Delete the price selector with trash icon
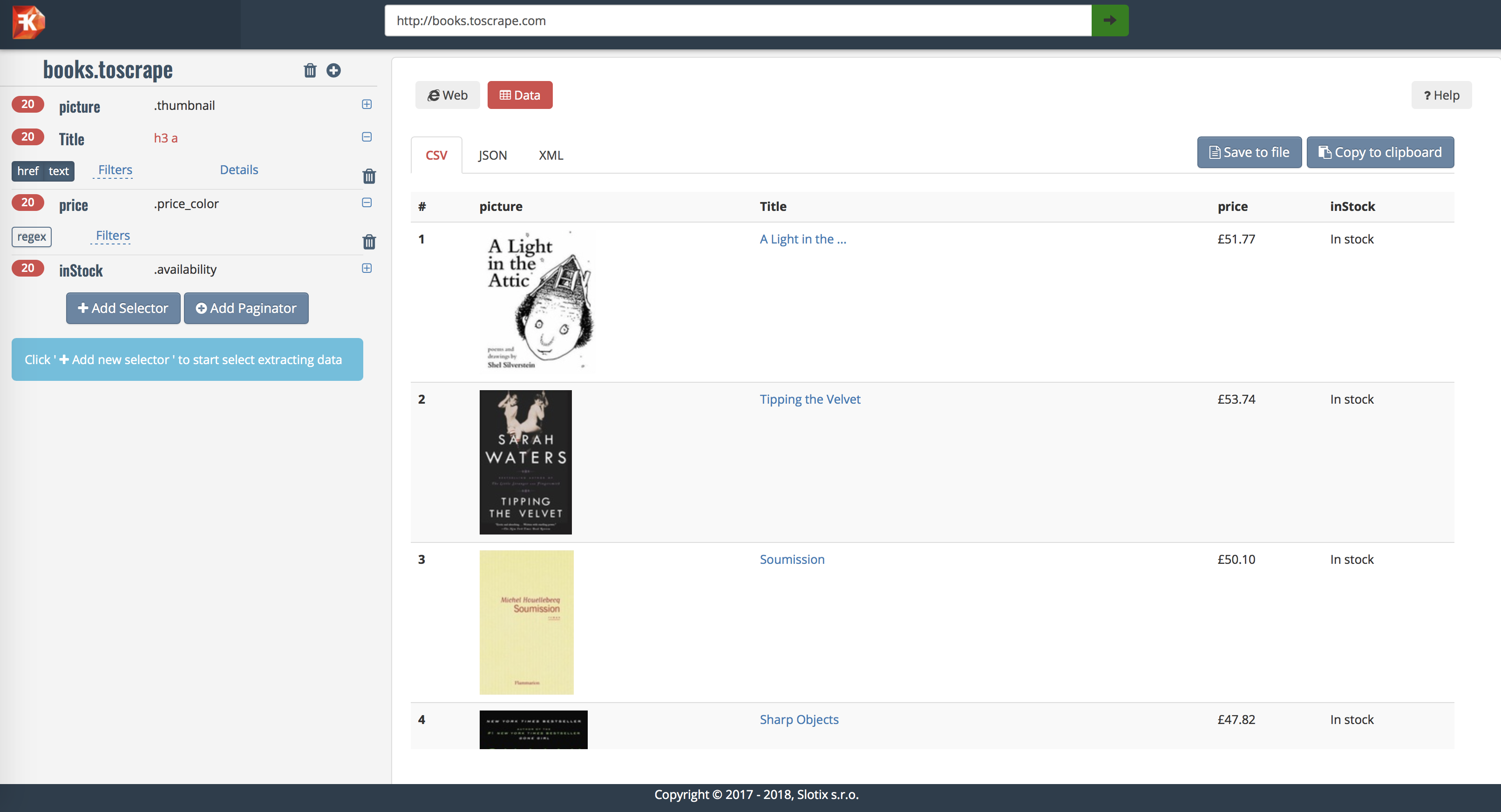This screenshot has height=812, width=1501. tap(369, 242)
